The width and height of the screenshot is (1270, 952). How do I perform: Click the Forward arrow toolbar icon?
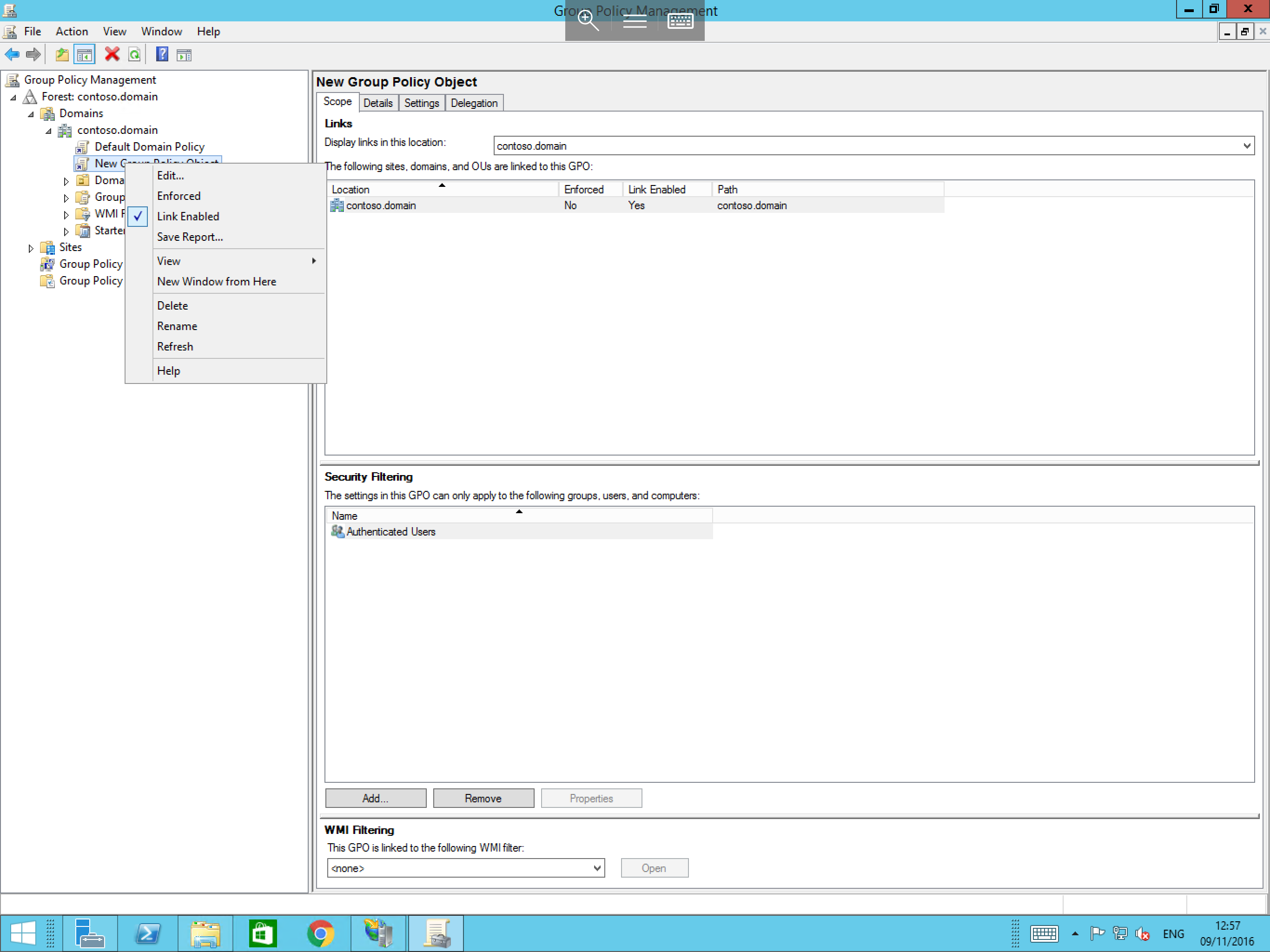click(33, 54)
